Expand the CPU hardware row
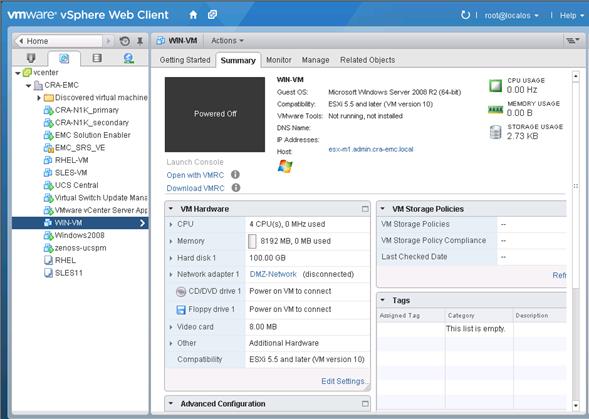The width and height of the screenshot is (589, 419). (x=171, y=224)
